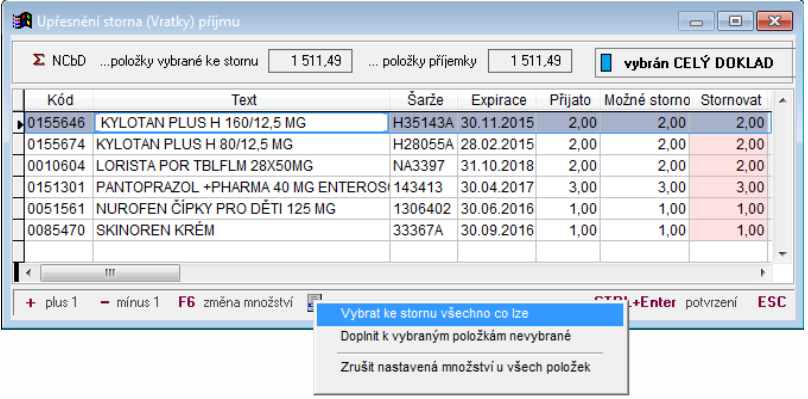Click code 0151301 in the Kód column
808x399 pixels.
pos(60,188)
